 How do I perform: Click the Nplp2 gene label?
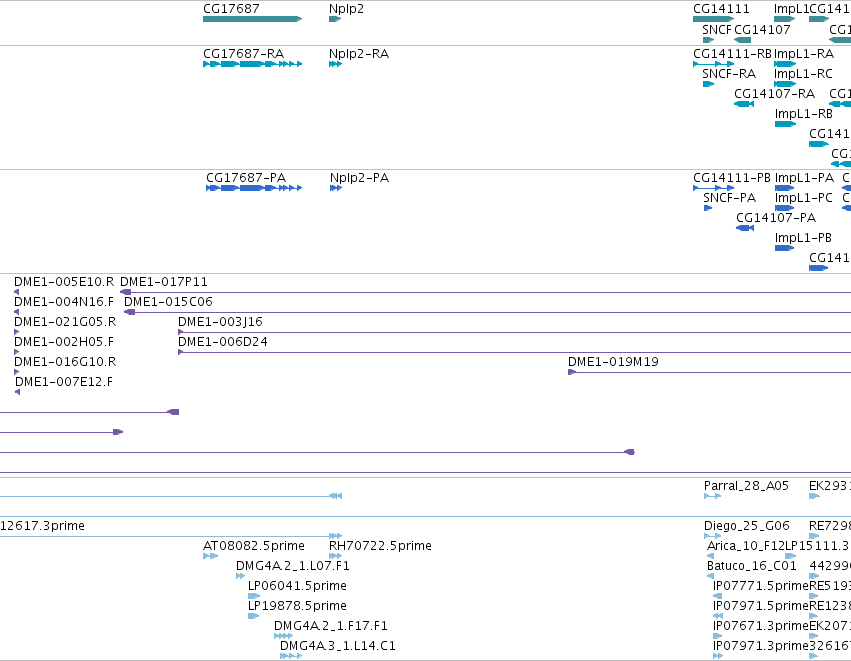point(346,9)
